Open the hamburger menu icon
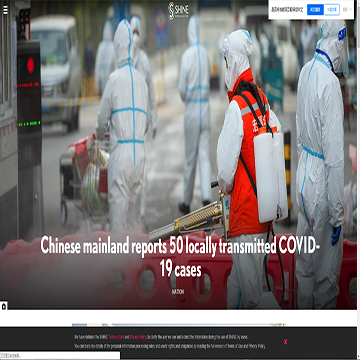 5,10
